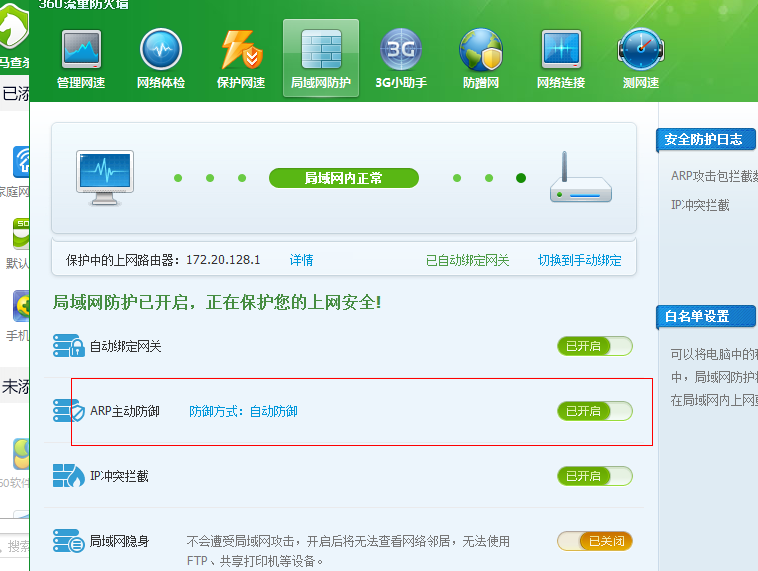758x571 pixels.
Task: Open 网络连接 network connections icon
Action: pyautogui.click(x=561, y=51)
